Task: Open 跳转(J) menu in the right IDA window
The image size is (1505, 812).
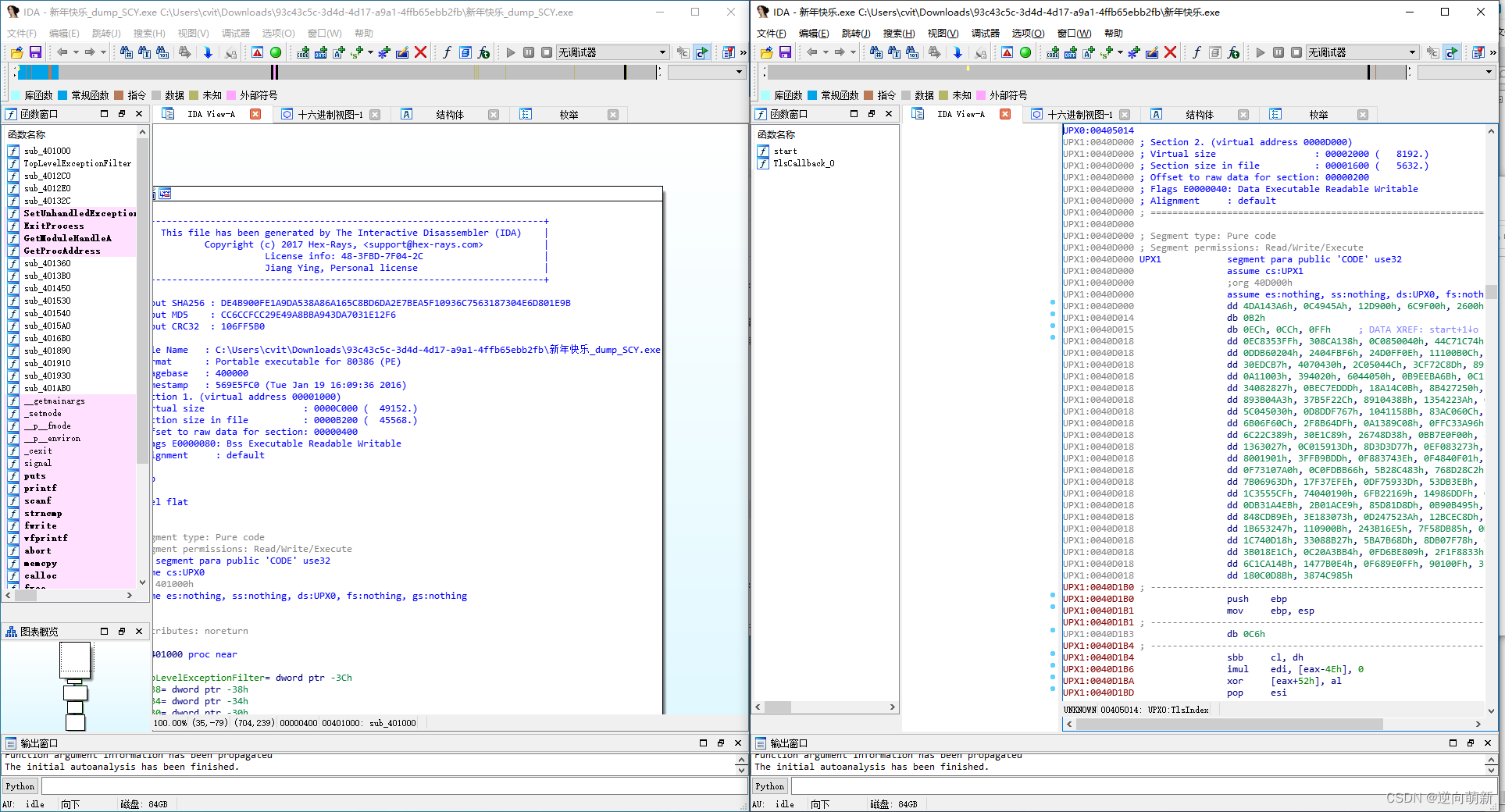Action: coord(856,33)
